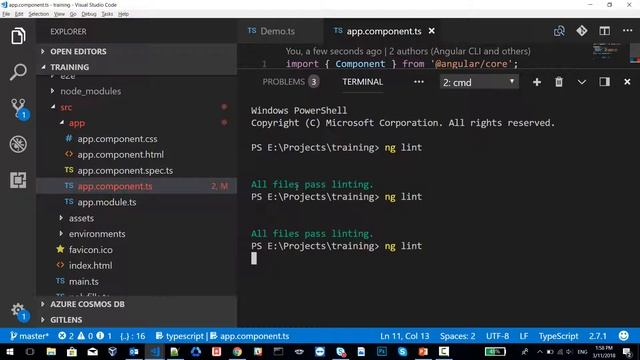Create a new terminal with plus icon
The image size is (640, 360).
[x=537, y=82]
